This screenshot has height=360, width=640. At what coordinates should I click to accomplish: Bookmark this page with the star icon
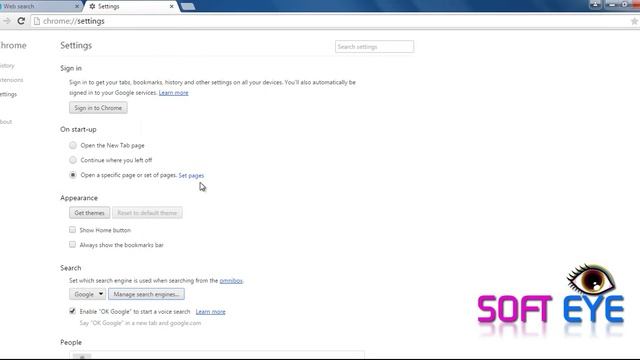[x=634, y=21]
